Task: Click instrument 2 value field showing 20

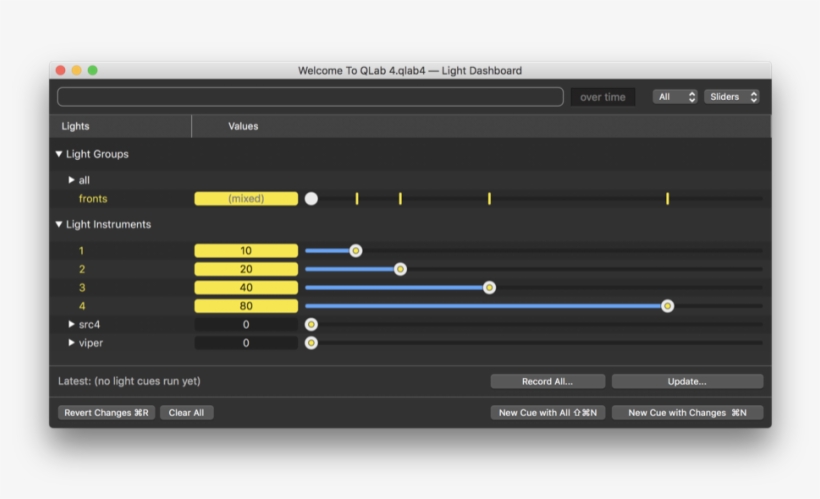Action: coord(246,269)
